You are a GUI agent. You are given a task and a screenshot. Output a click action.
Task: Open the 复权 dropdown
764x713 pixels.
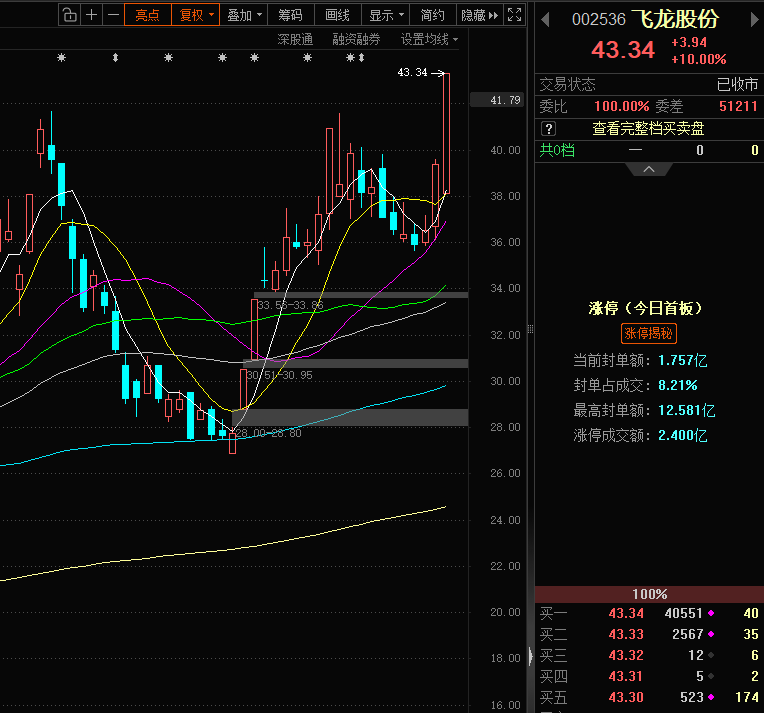point(196,15)
